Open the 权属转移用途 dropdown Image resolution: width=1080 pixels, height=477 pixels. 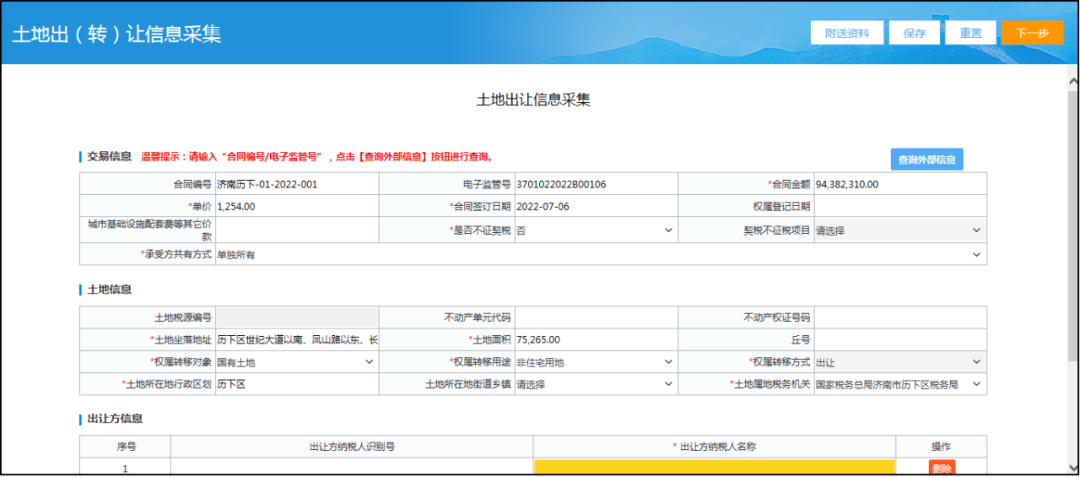pyautogui.click(x=594, y=361)
